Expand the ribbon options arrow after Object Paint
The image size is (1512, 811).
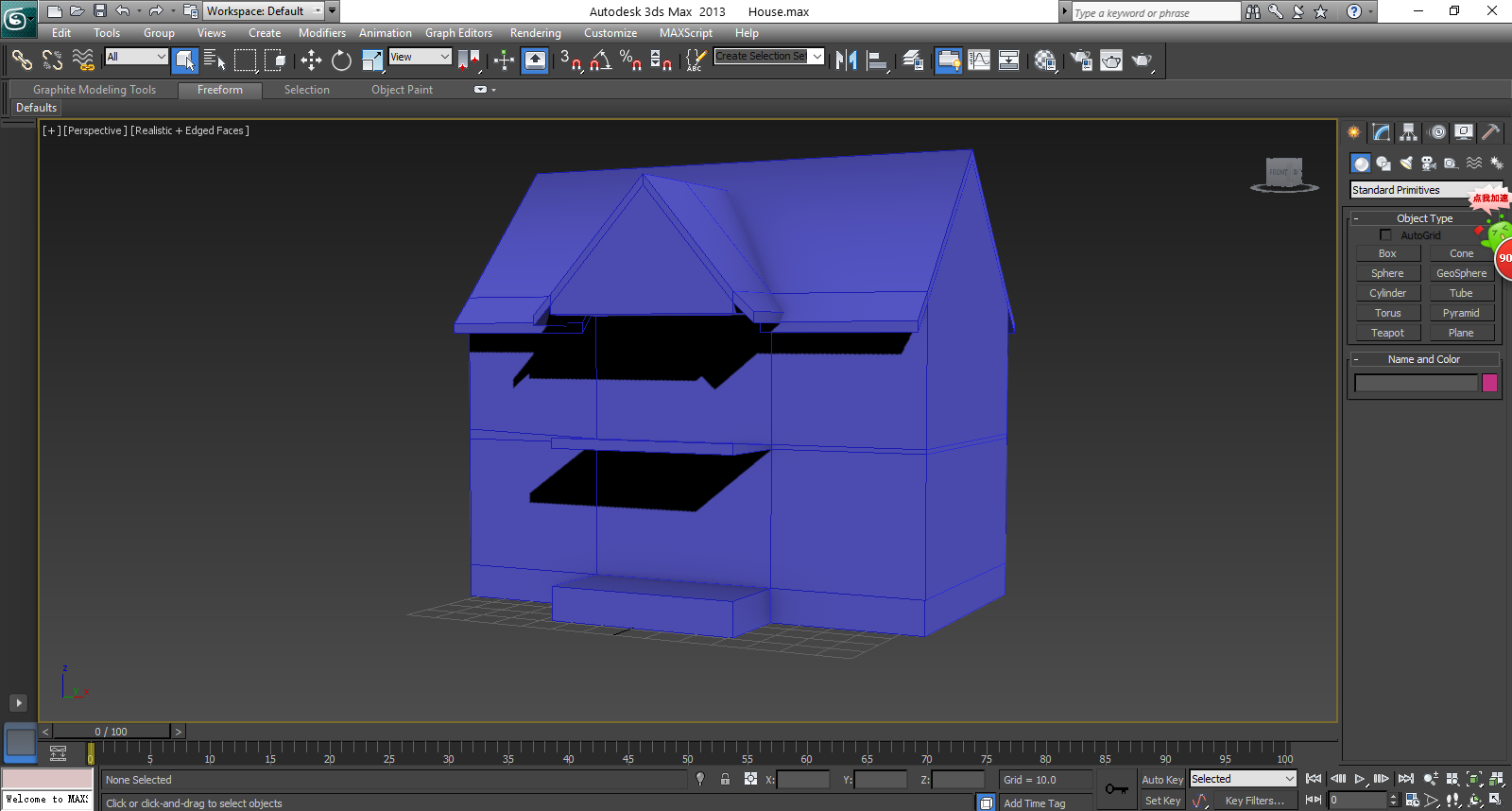493,90
